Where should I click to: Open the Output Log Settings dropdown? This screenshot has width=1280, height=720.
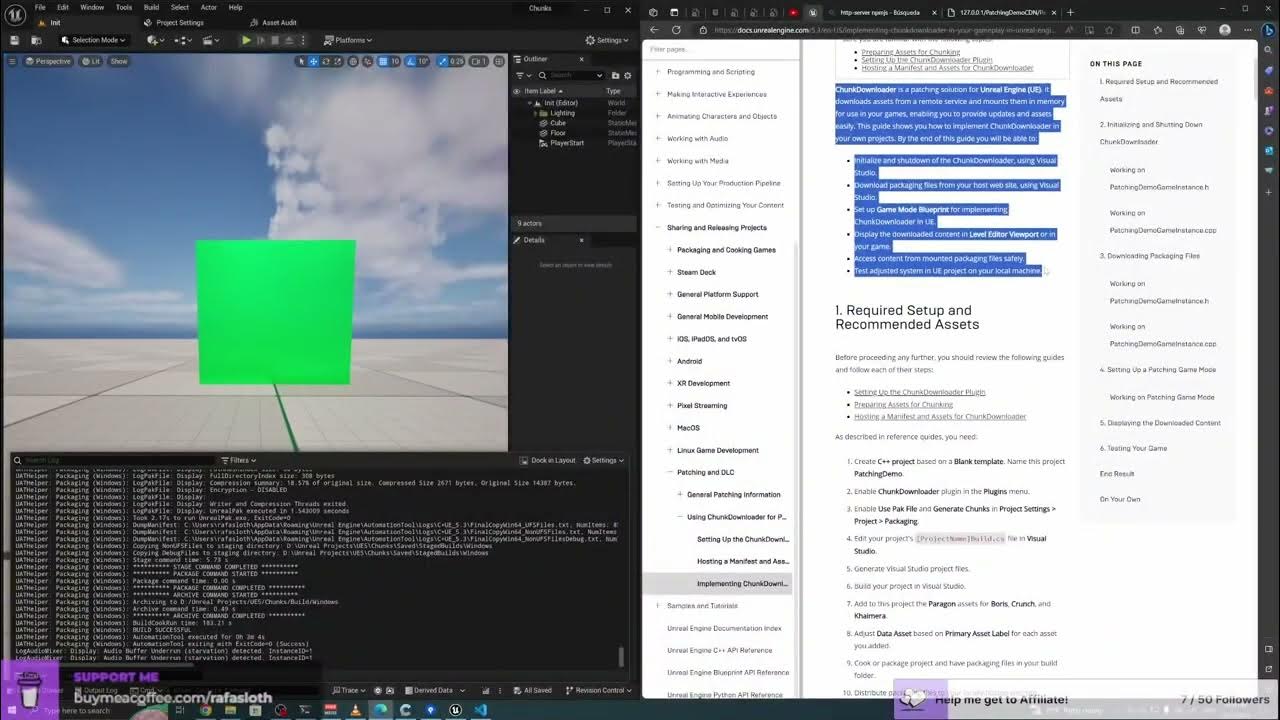(604, 460)
